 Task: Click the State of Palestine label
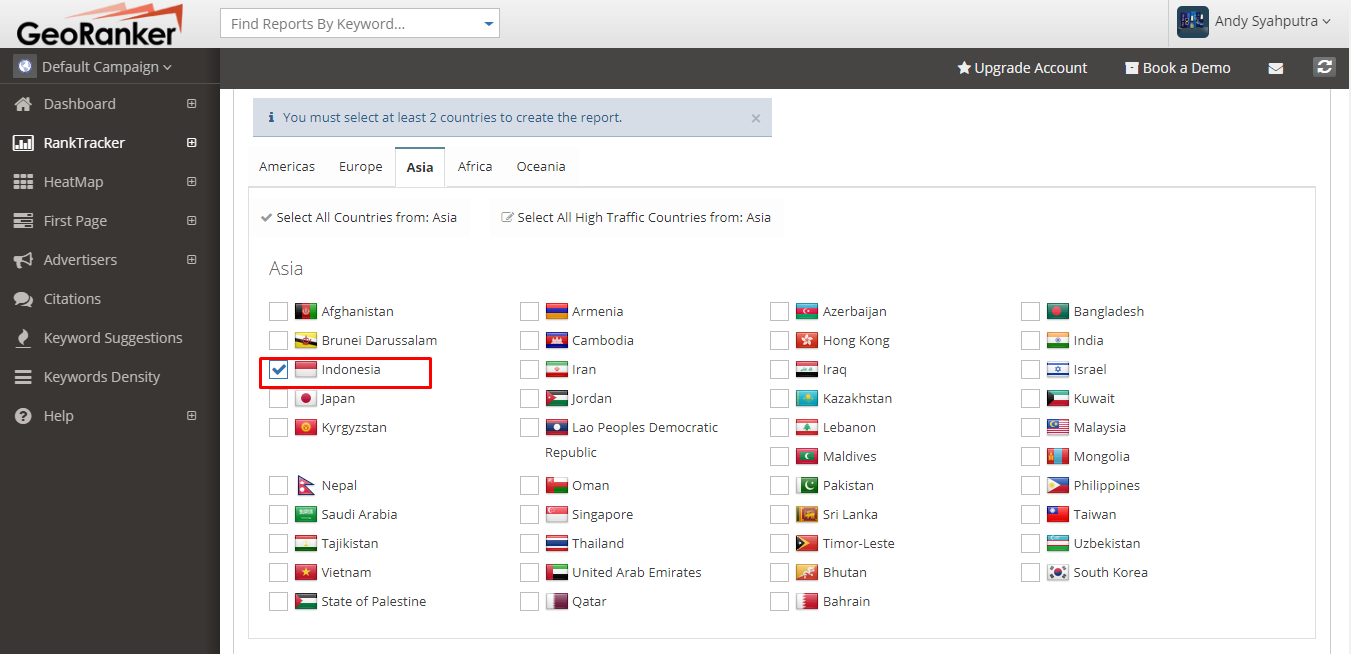[x=374, y=601]
